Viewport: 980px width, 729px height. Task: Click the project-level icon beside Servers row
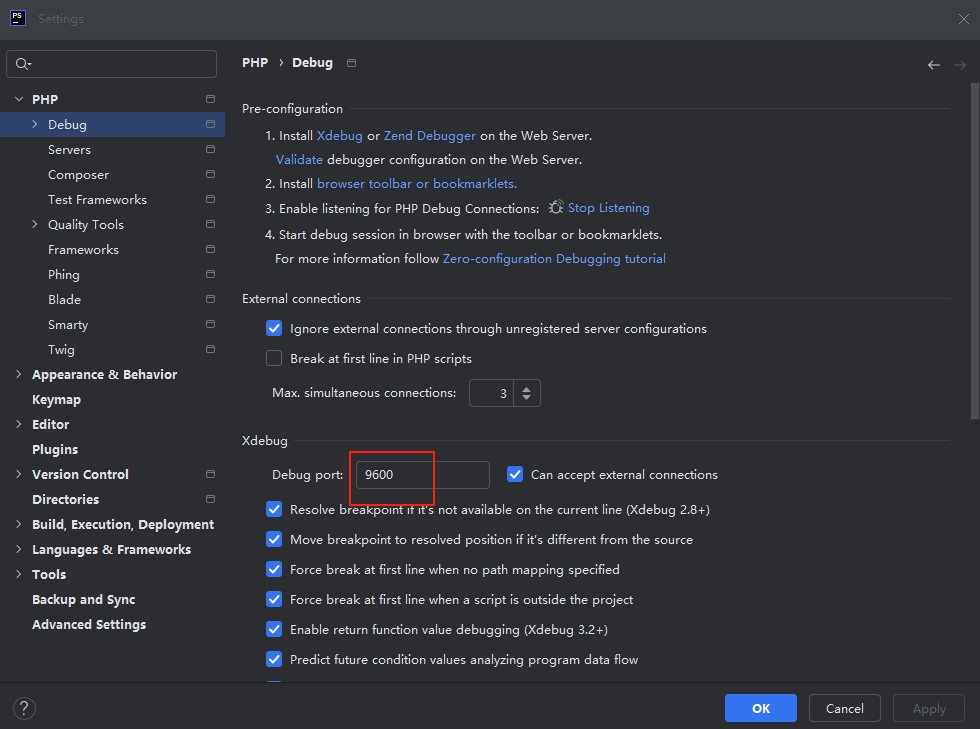(x=210, y=149)
